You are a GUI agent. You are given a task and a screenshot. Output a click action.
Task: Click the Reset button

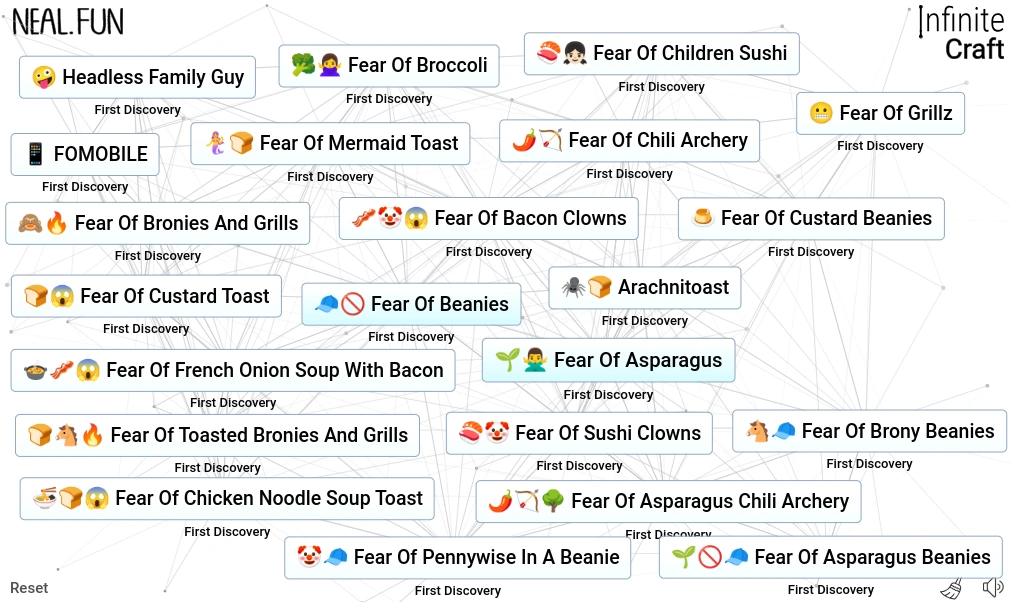(29, 588)
